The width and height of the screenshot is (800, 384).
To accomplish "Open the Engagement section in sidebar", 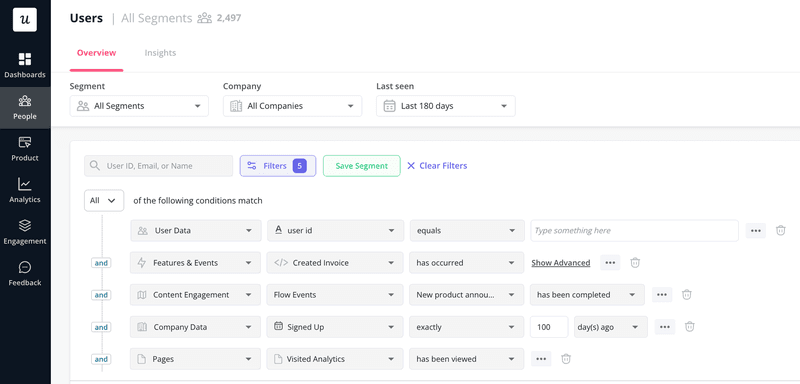I will point(25,232).
